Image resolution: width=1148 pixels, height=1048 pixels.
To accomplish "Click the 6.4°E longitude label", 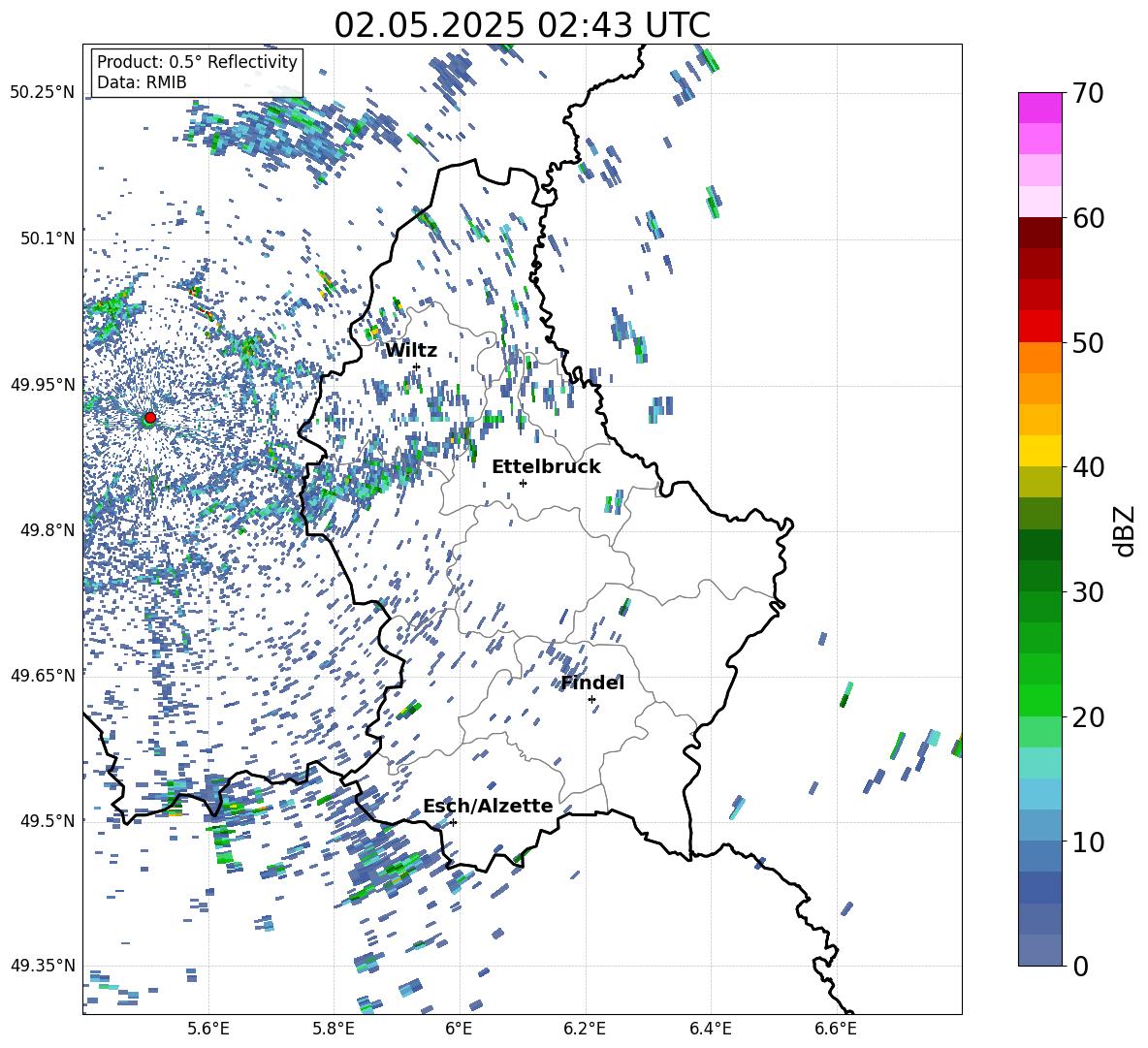I will pos(710,1030).
